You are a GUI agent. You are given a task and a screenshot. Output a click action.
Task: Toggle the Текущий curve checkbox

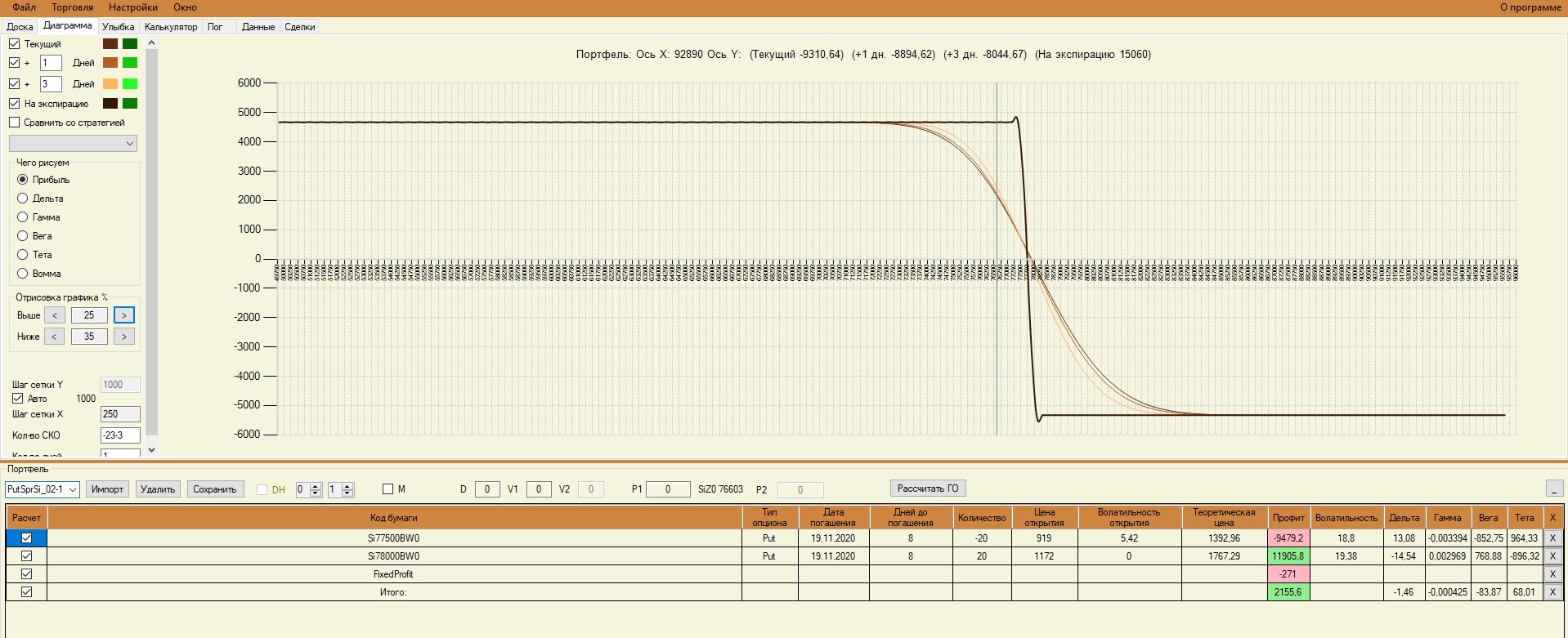click(x=15, y=44)
